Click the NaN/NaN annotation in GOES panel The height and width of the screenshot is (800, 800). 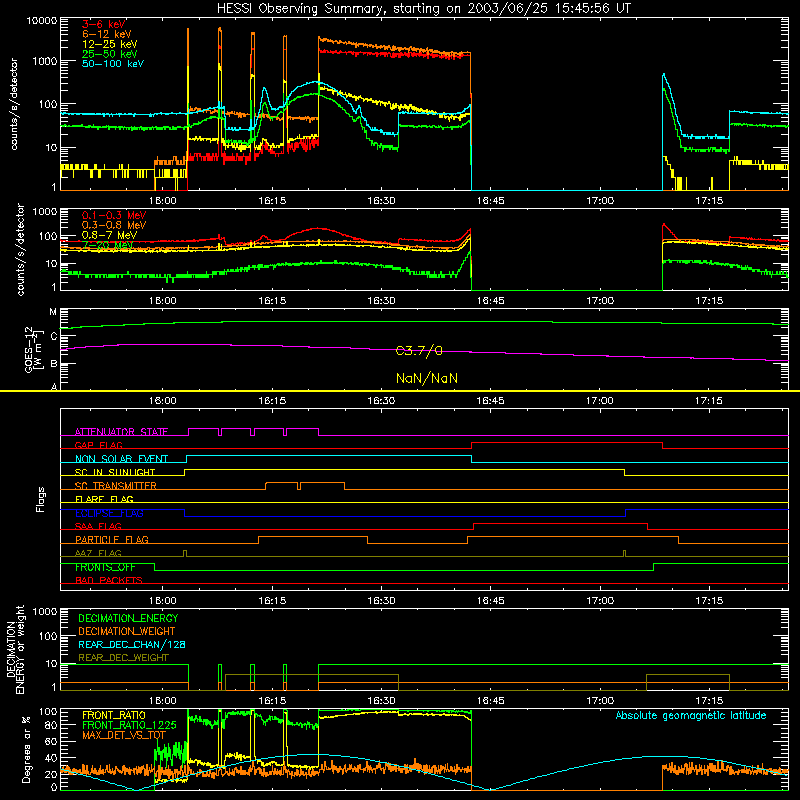click(427, 378)
